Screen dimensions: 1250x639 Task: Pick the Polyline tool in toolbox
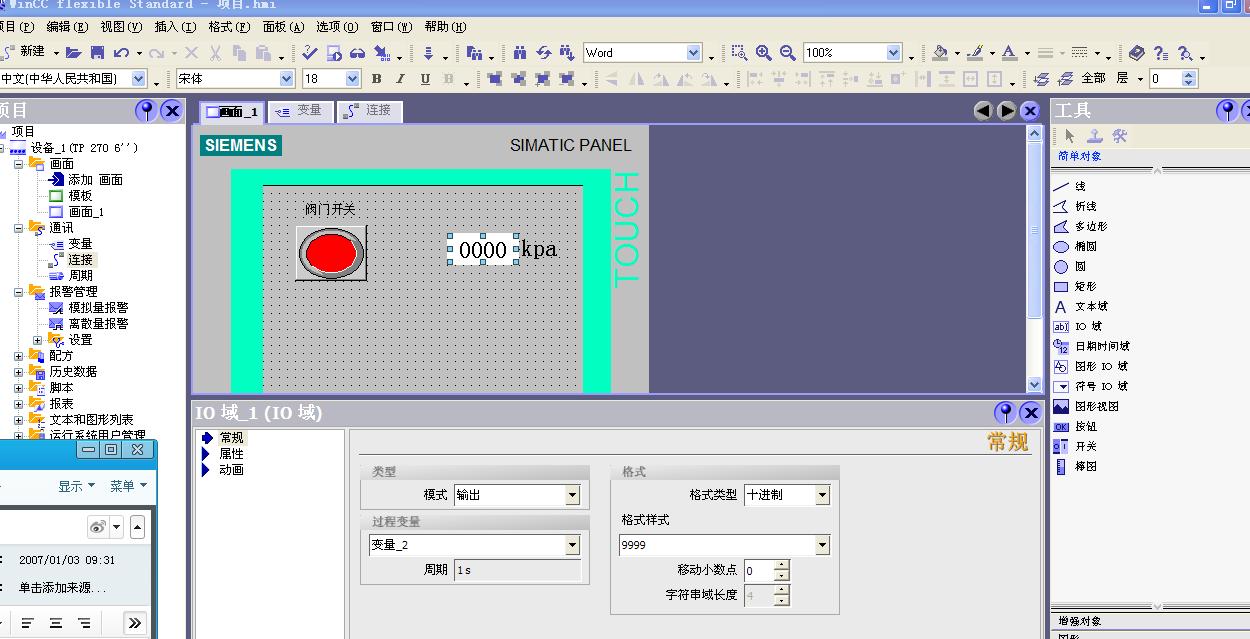pyautogui.click(x=1075, y=206)
